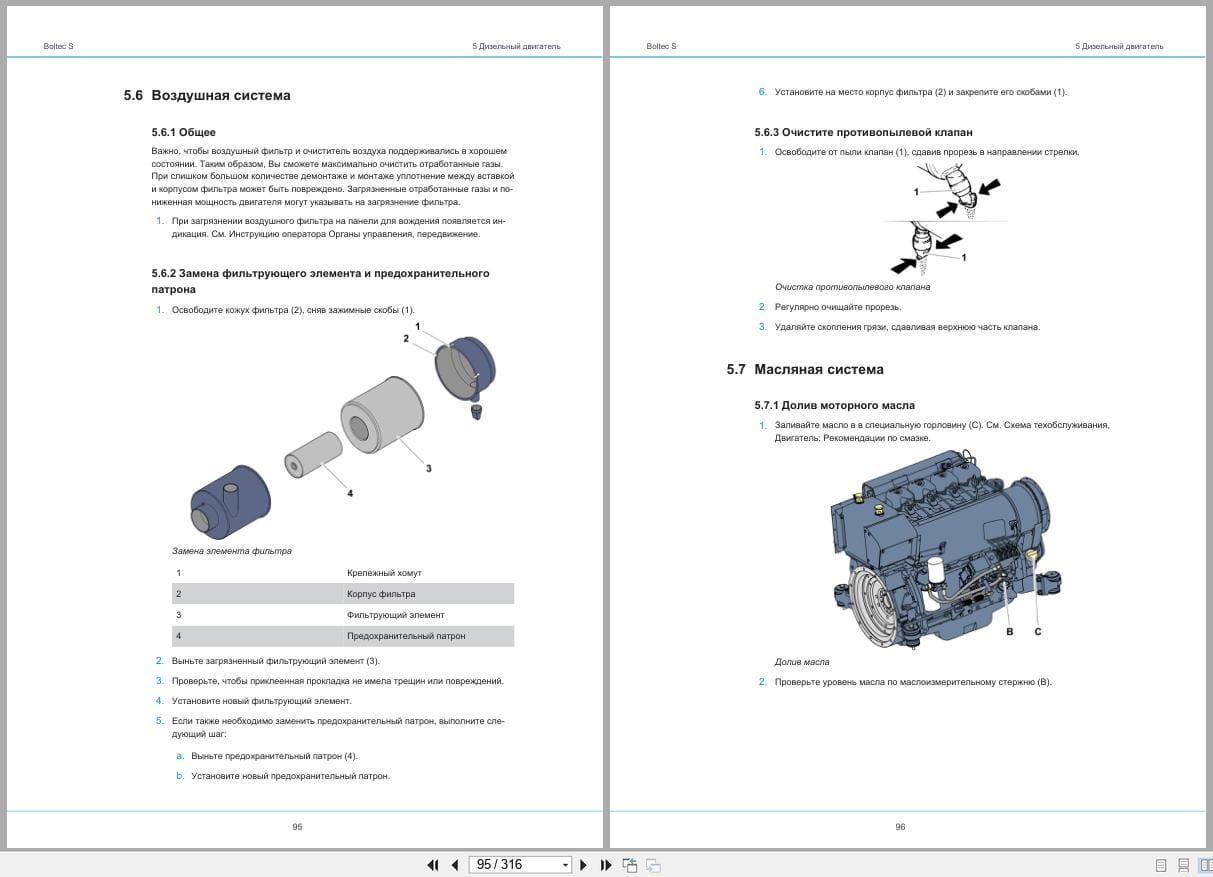Screen dimensions: 1213x877
Task: Click the previous view history icon
Action: click(x=629, y=864)
